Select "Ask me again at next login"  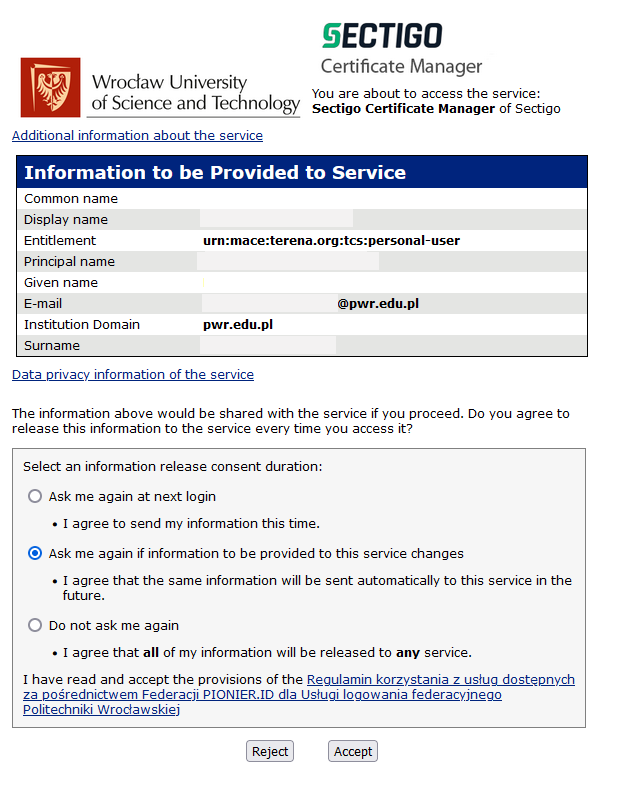pyautogui.click(x=36, y=496)
